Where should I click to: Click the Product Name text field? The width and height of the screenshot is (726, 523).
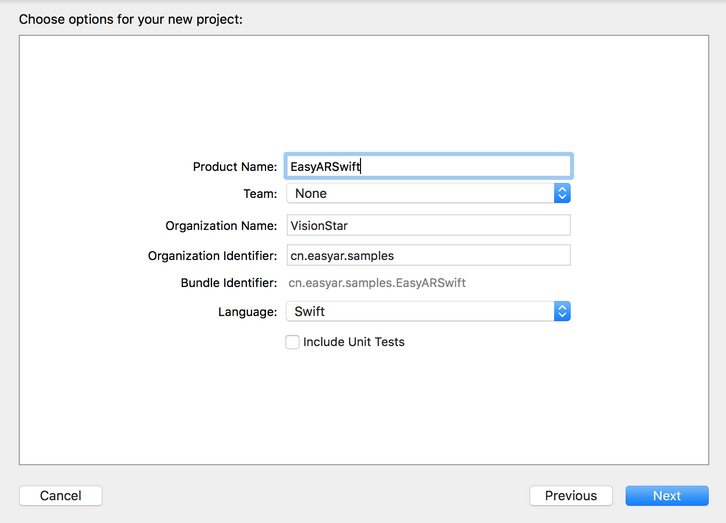pos(428,167)
